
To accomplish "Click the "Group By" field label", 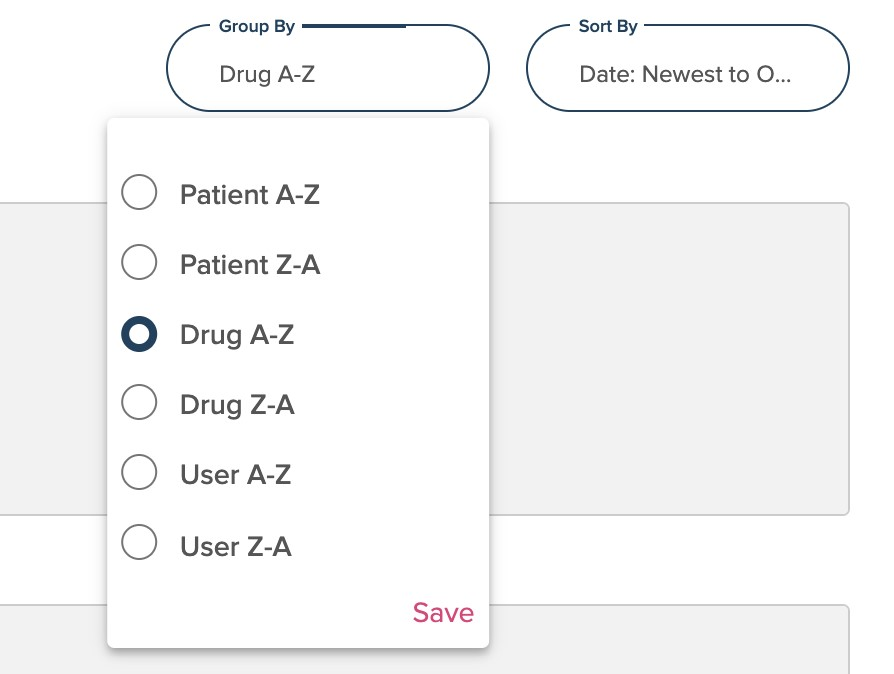I will [257, 26].
